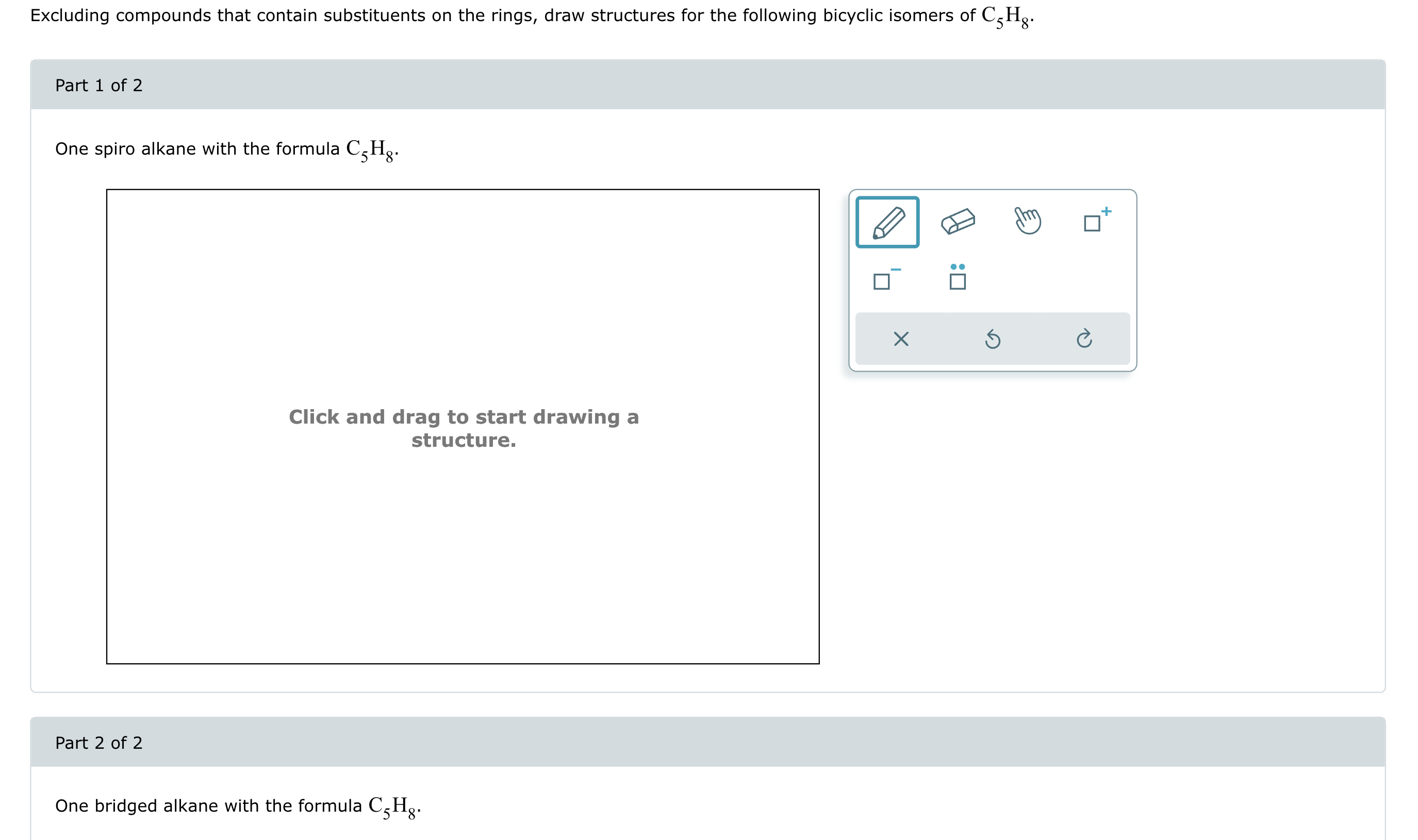Click the redo arrow icon
The height and width of the screenshot is (840, 1418).
[1085, 339]
